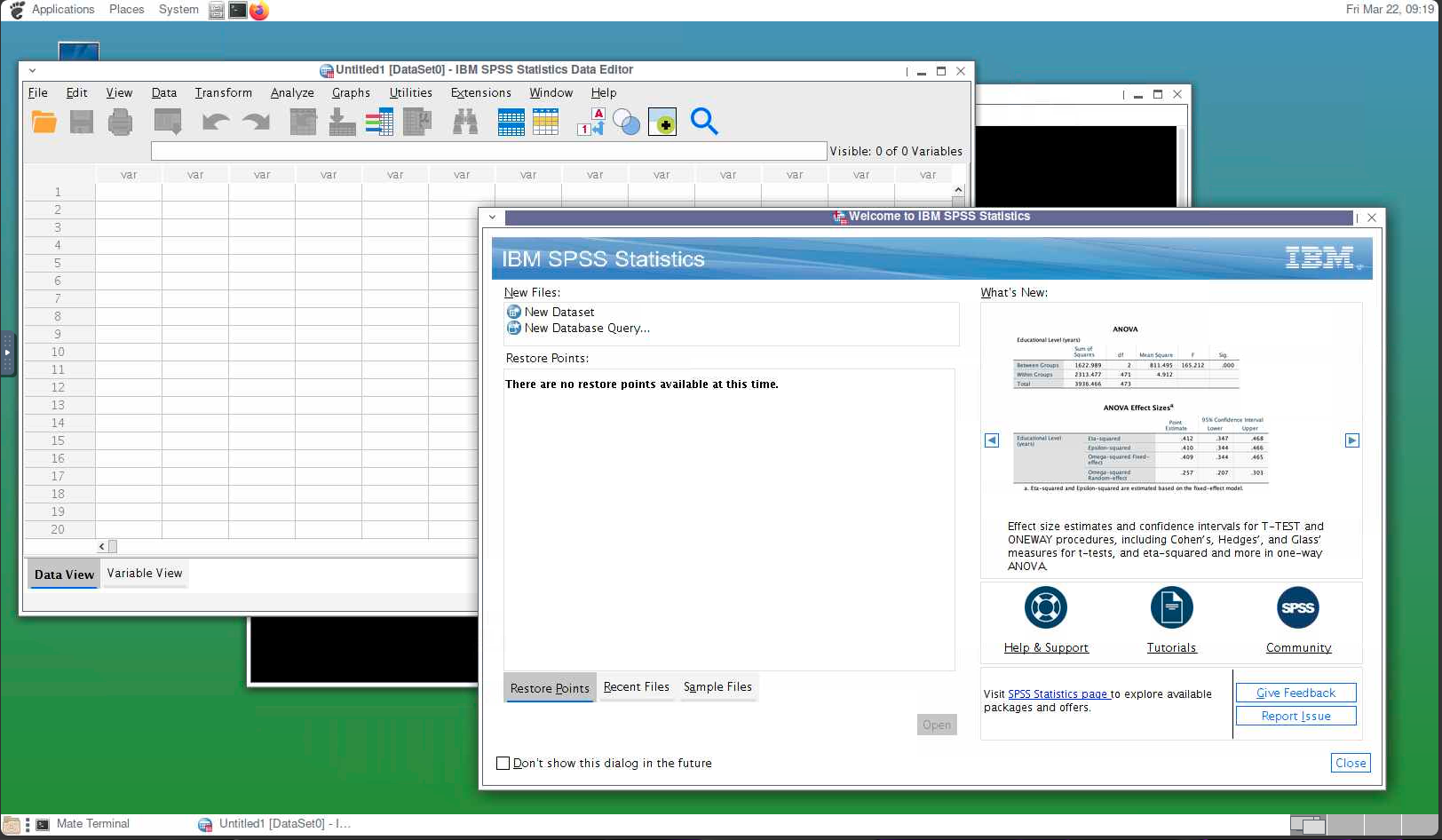Click the Tutorials link text
1442x840 pixels.
[x=1172, y=648]
